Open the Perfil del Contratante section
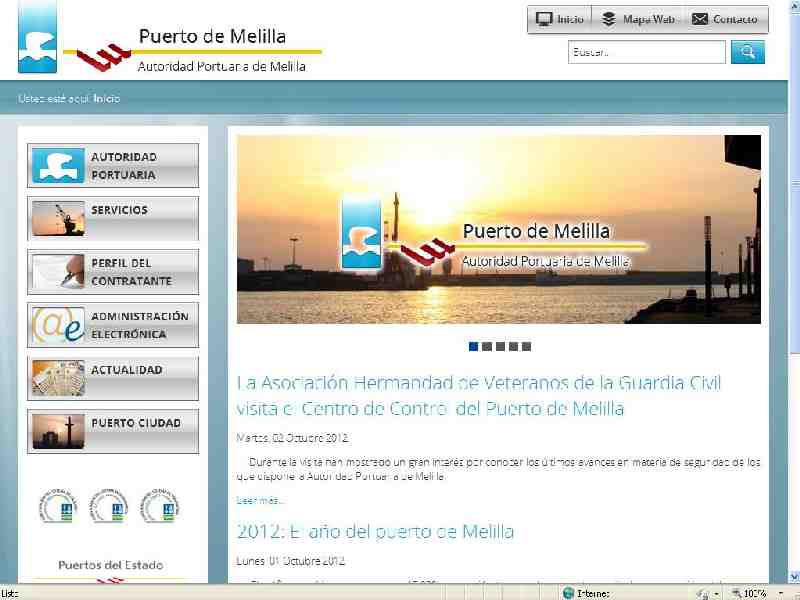Viewport: 800px width, 600px height. [113, 271]
